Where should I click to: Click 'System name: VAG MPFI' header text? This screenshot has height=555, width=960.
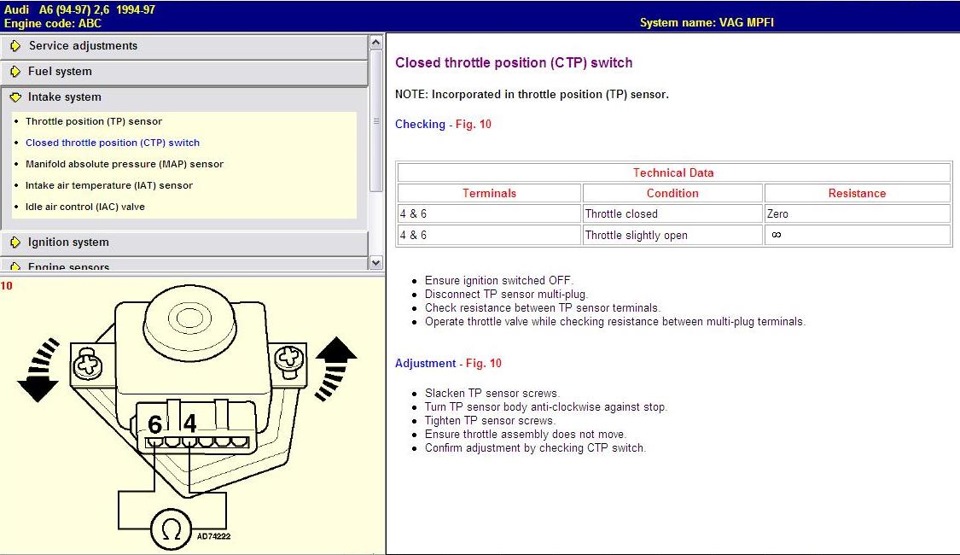[707, 23]
